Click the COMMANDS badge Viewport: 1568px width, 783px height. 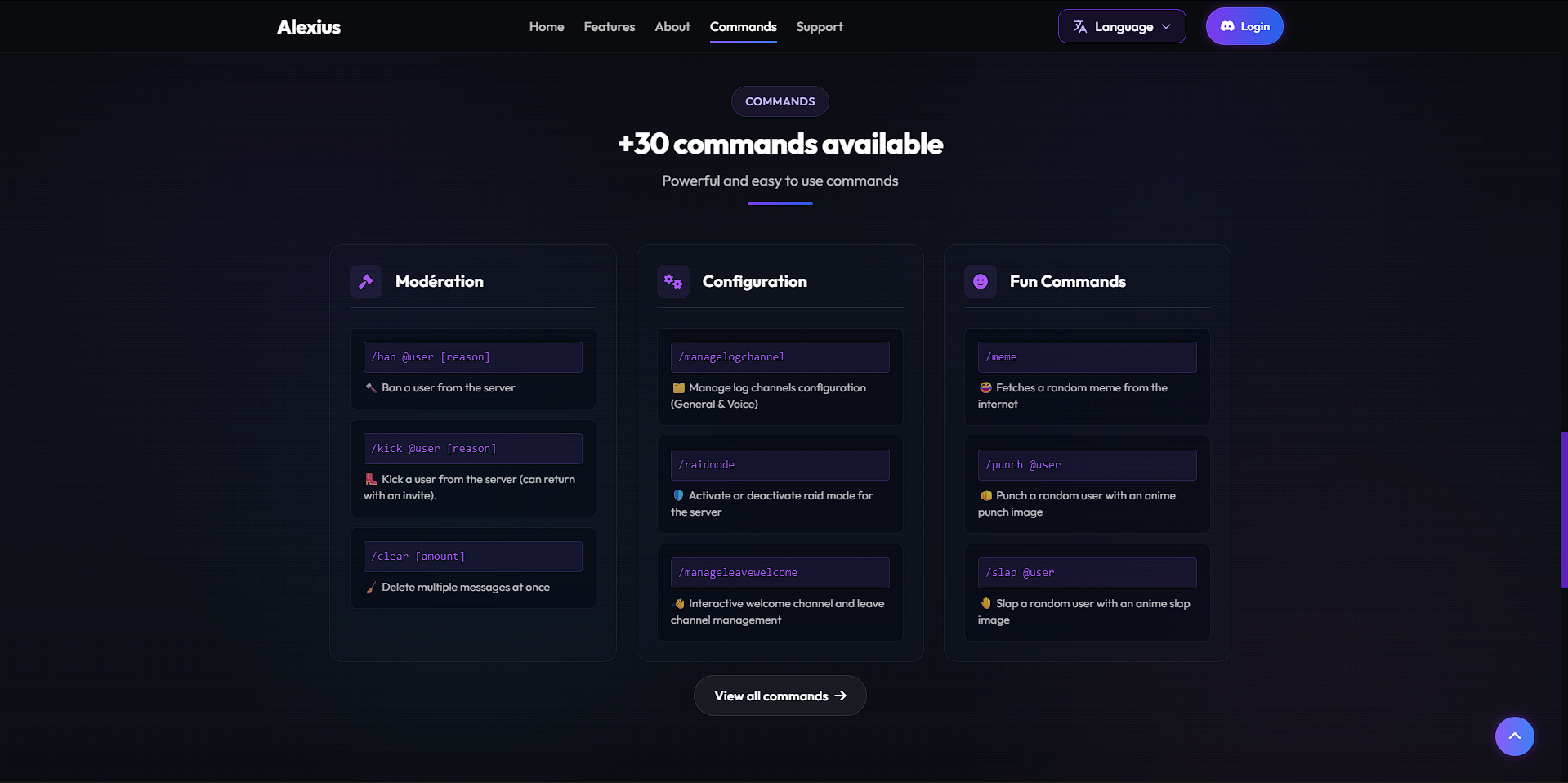click(x=779, y=101)
